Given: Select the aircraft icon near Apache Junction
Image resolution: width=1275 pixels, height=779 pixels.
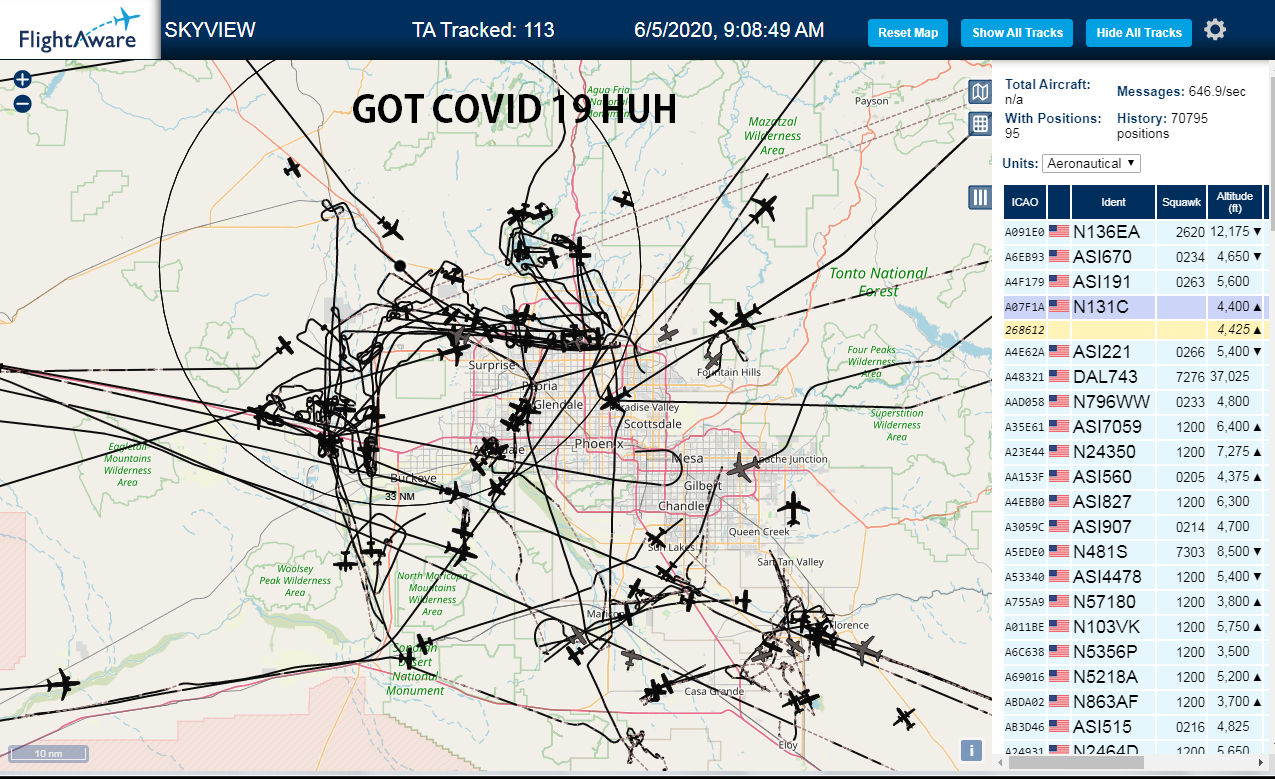Looking at the screenshot, I should (741, 467).
